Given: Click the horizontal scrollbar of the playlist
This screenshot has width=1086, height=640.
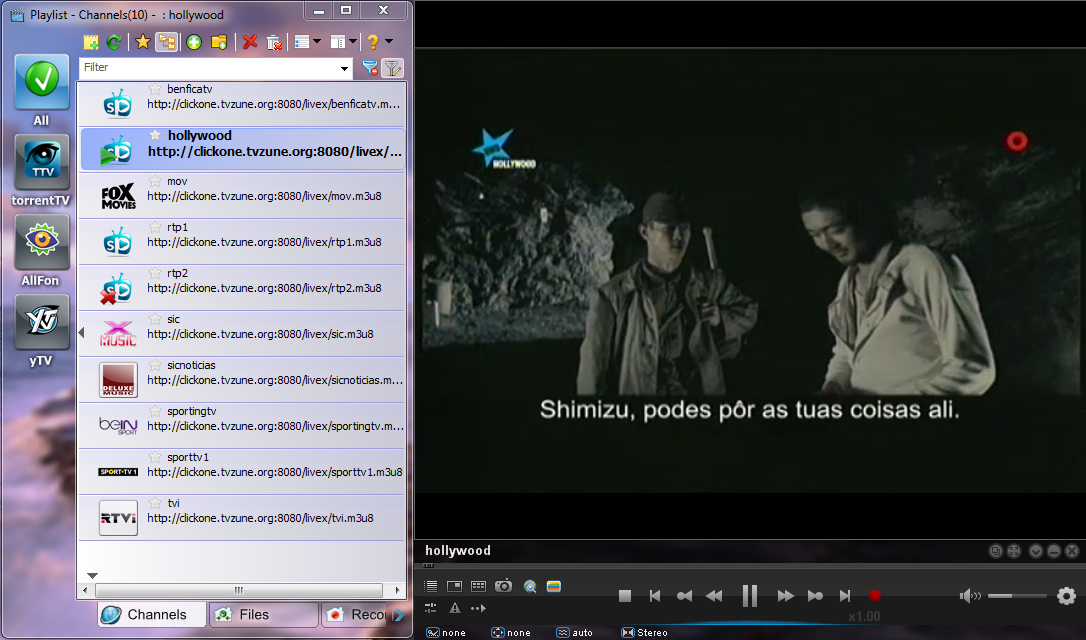Looking at the screenshot, I should 239,590.
